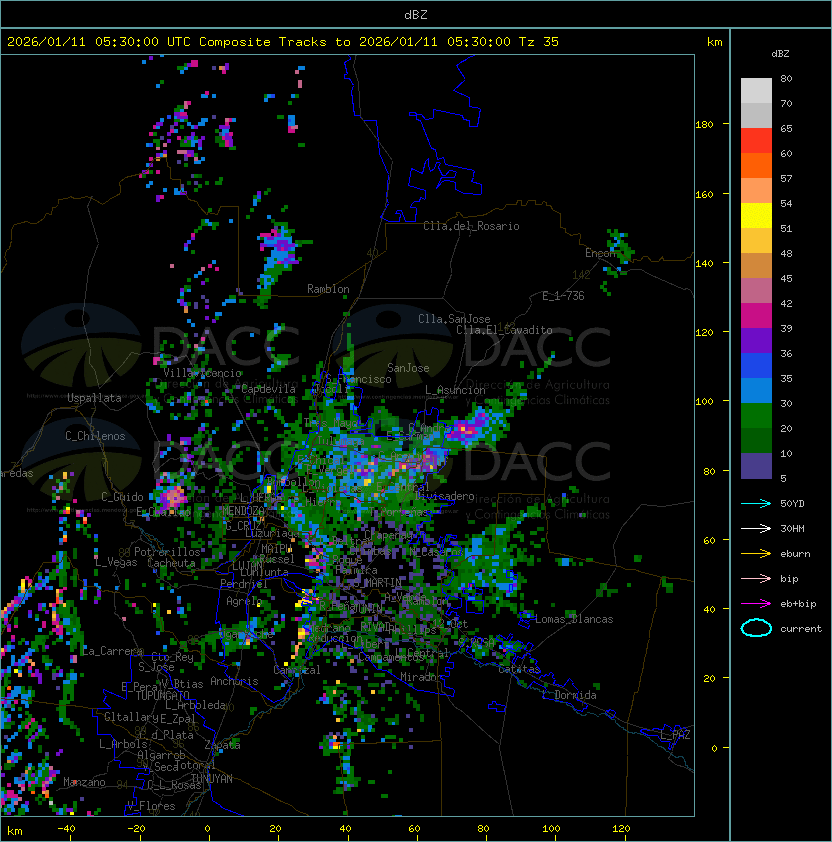Click the -40 km tick on horizontal axis
This screenshot has height=842, width=832.
pos(67,829)
